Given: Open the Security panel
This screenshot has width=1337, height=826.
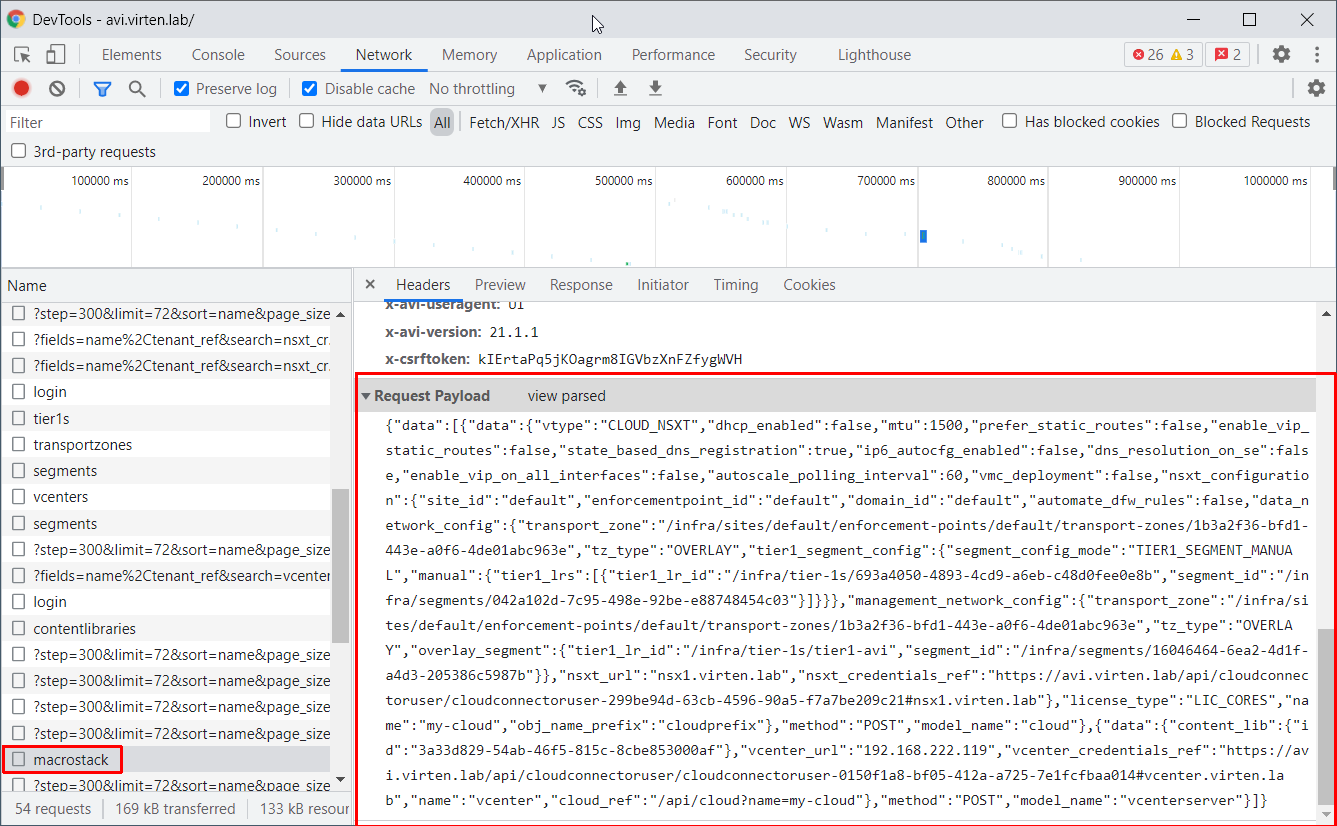Looking at the screenshot, I should (770, 55).
